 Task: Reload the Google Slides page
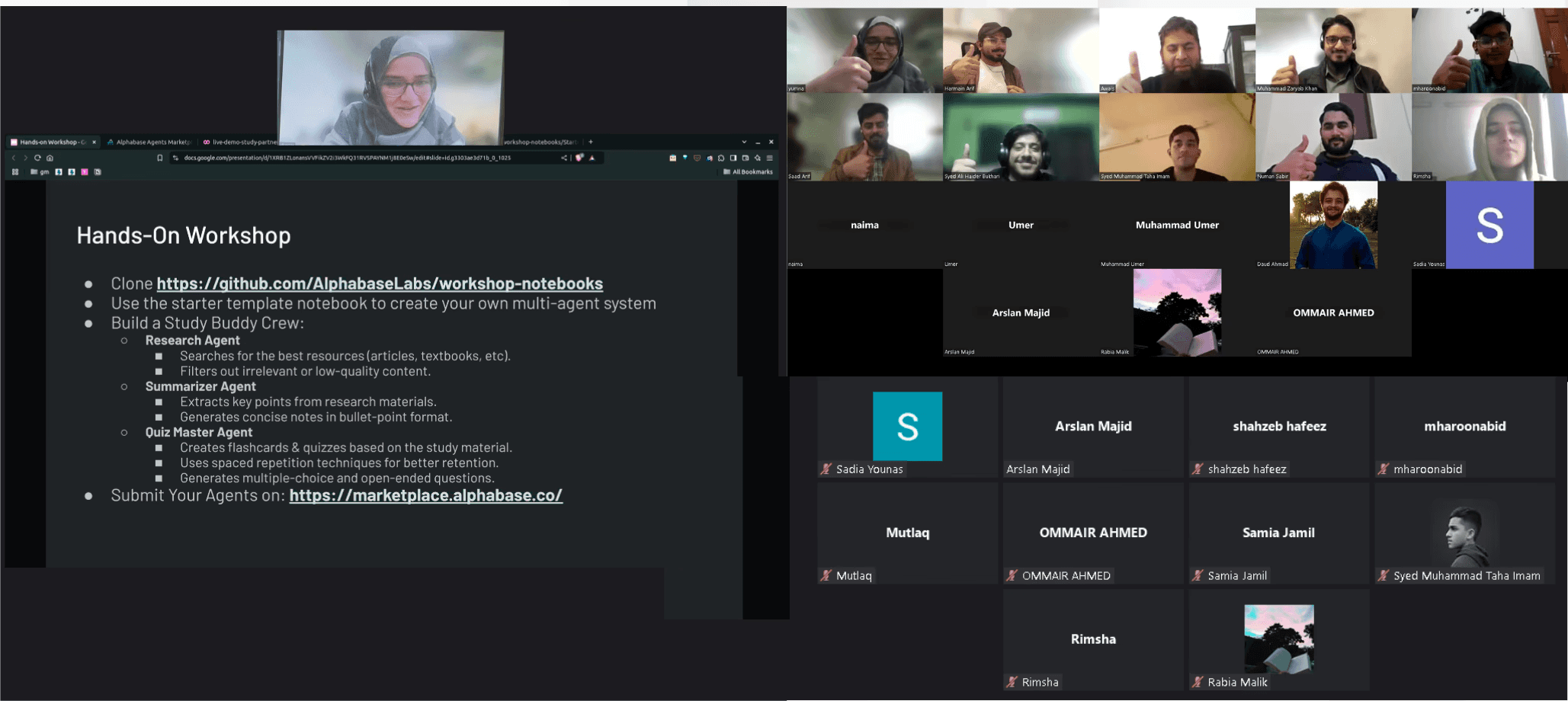[x=37, y=158]
